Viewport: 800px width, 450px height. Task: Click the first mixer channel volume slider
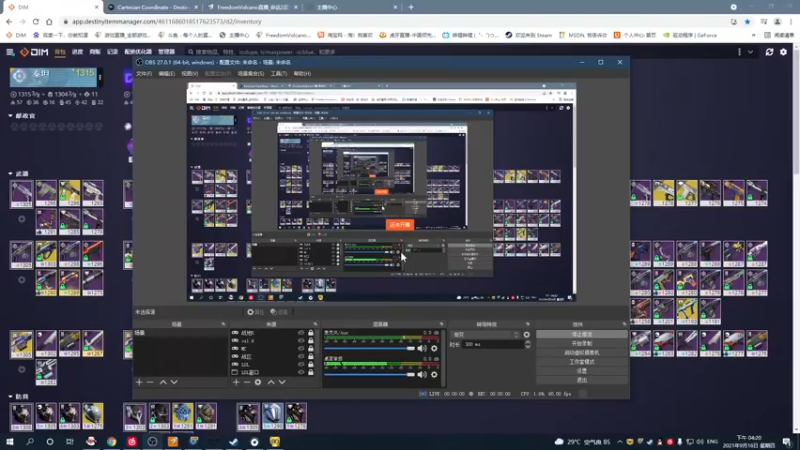click(369, 348)
